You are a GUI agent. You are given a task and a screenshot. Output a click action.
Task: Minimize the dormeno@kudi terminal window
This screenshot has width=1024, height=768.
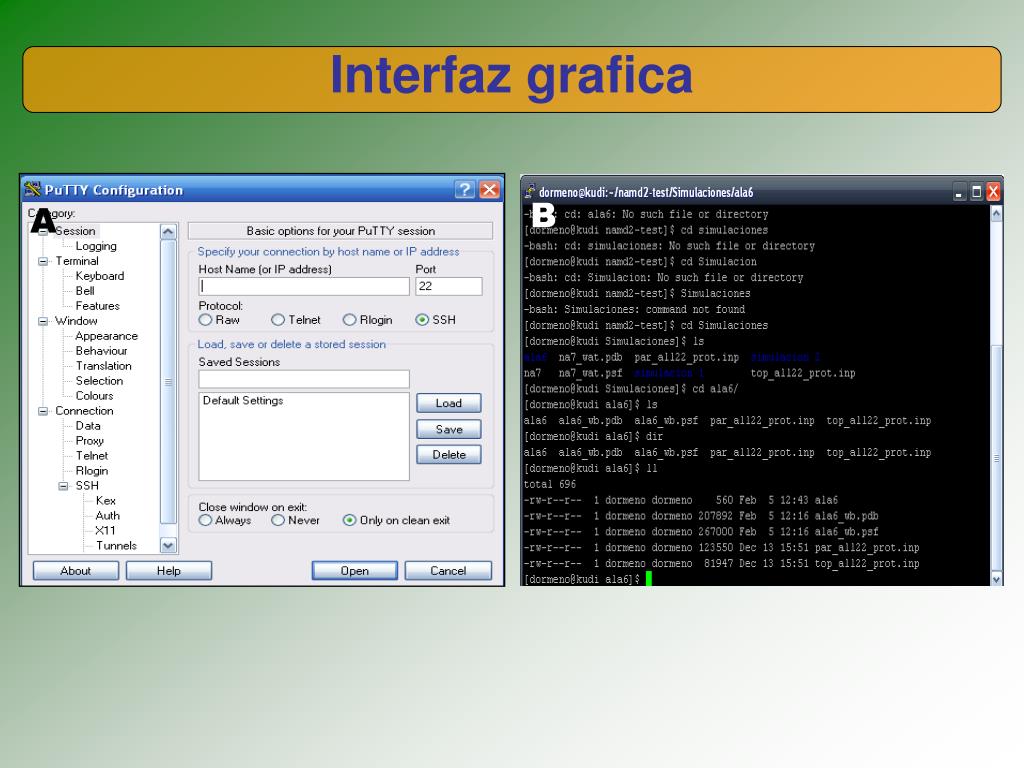point(959,192)
